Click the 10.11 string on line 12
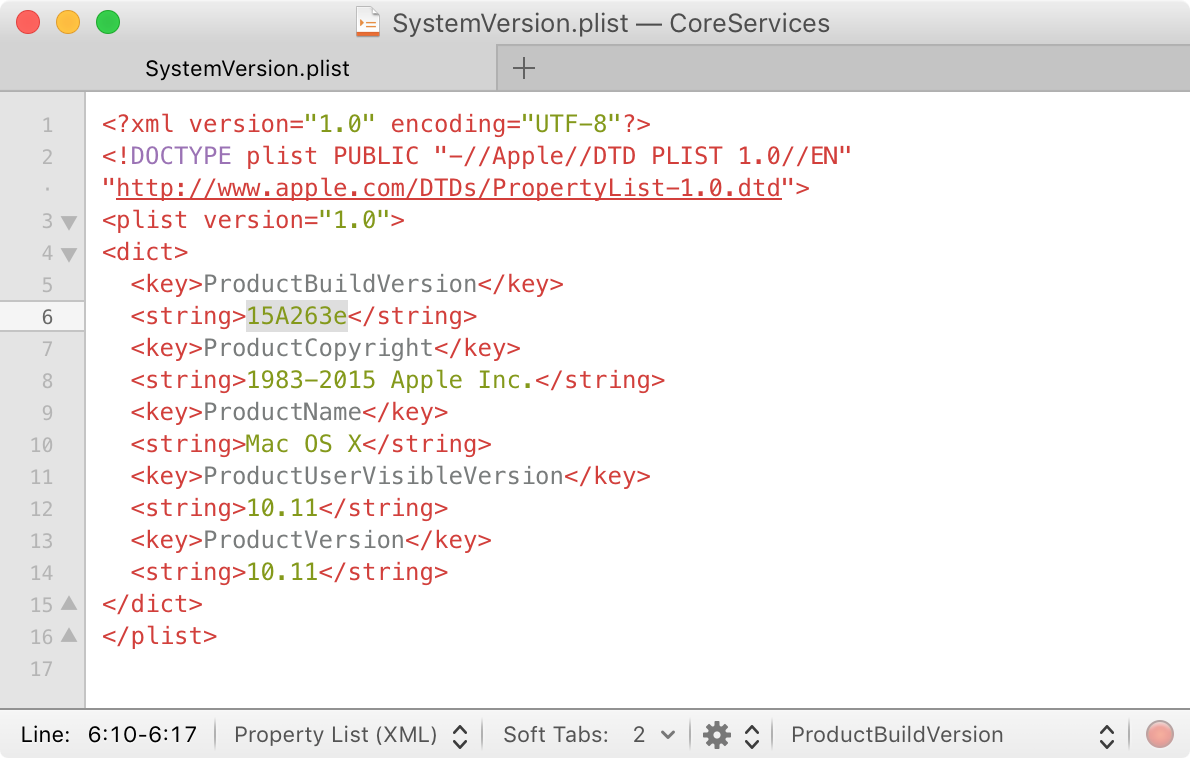Image resolution: width=1190 pixels, height=758 pixels. click(x=282, y=508)
